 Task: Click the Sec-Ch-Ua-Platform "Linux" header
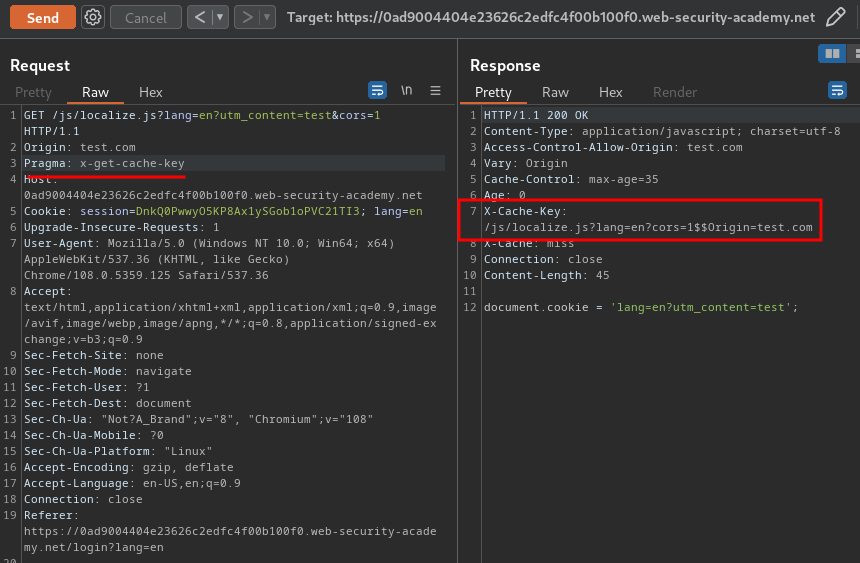coord(118,452)
